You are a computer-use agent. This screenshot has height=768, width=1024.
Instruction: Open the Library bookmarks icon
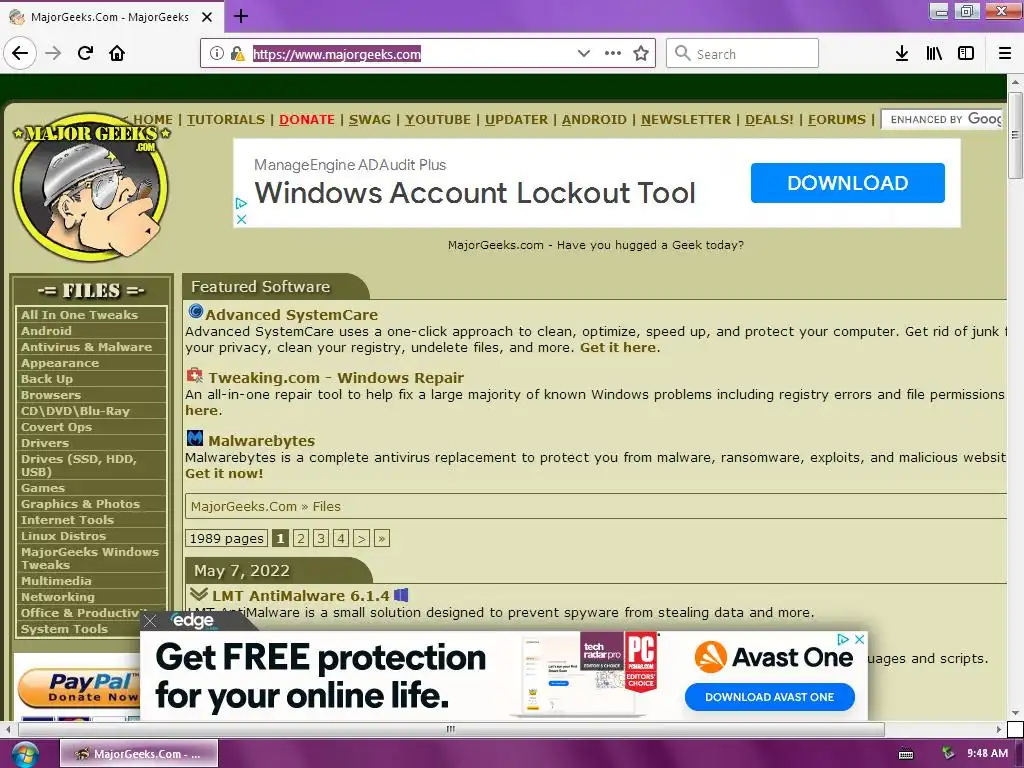coord(934,53)
